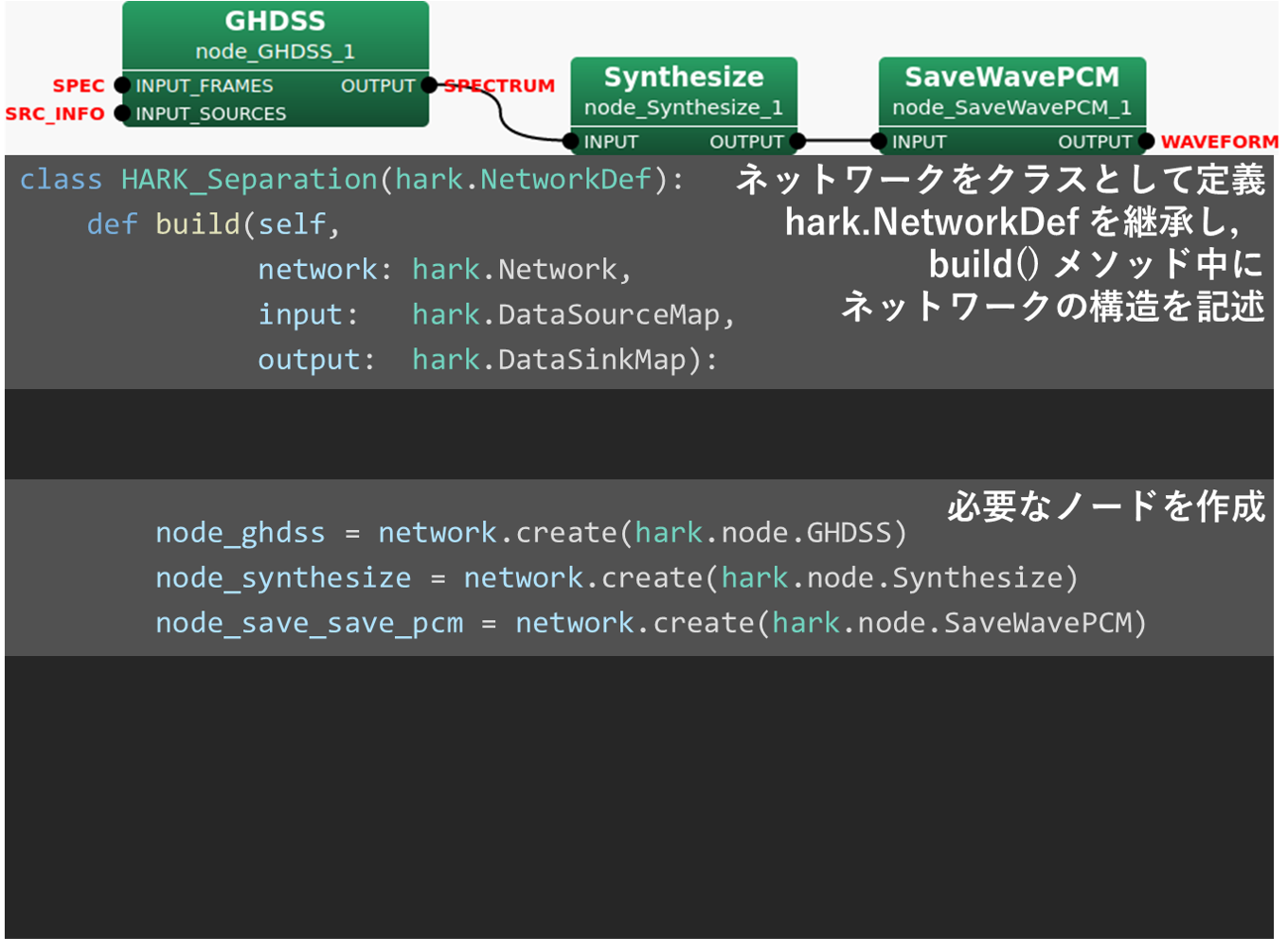1288x939 pixels.
Task: Expand the node_SaveWavePCM_1 node
Action: 1011,107
